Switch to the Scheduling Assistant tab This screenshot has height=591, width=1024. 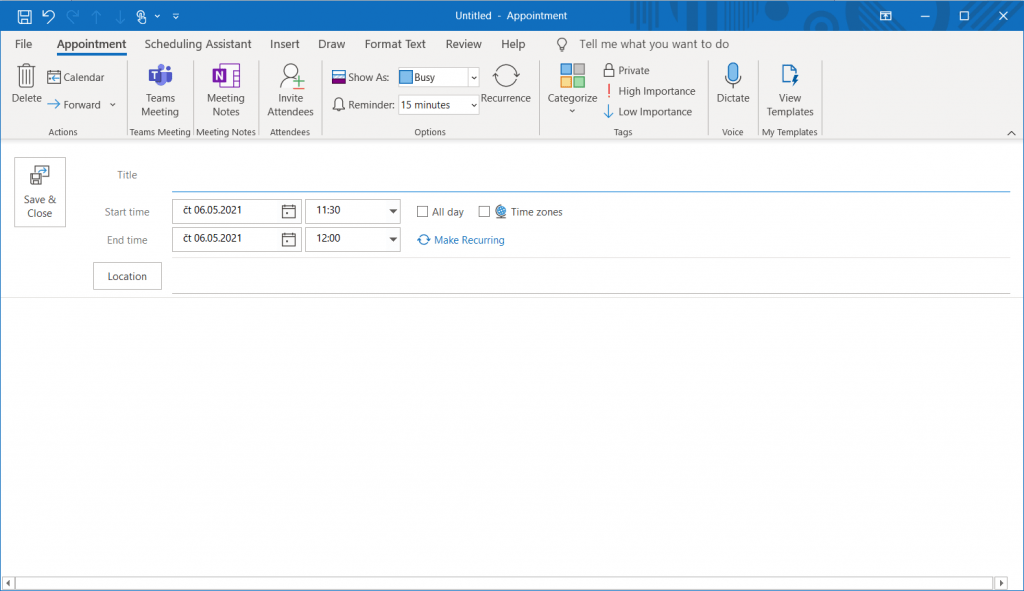click(198, 44)
